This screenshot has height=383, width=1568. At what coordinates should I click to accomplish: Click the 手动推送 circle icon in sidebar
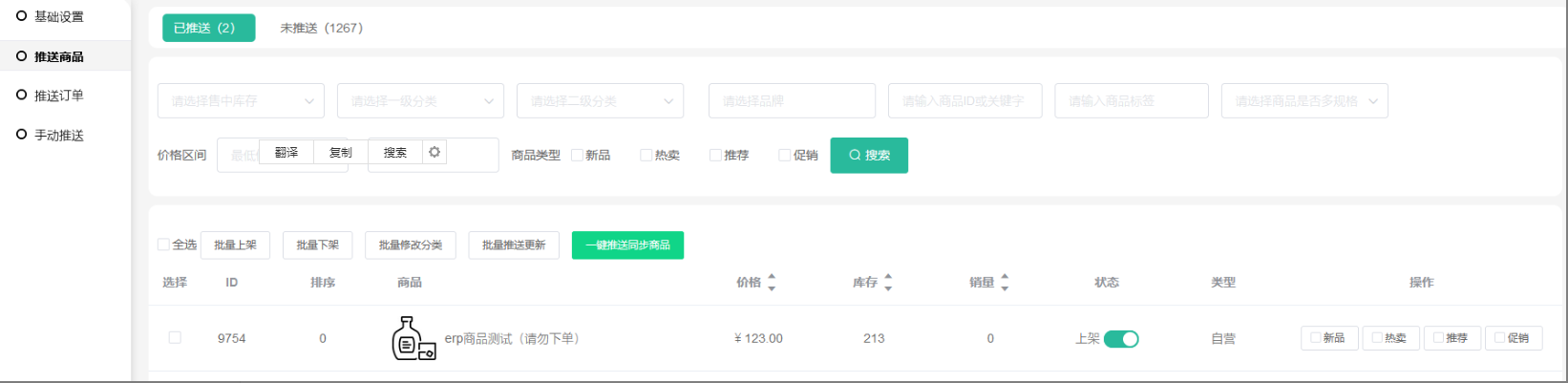click(21, 135)
